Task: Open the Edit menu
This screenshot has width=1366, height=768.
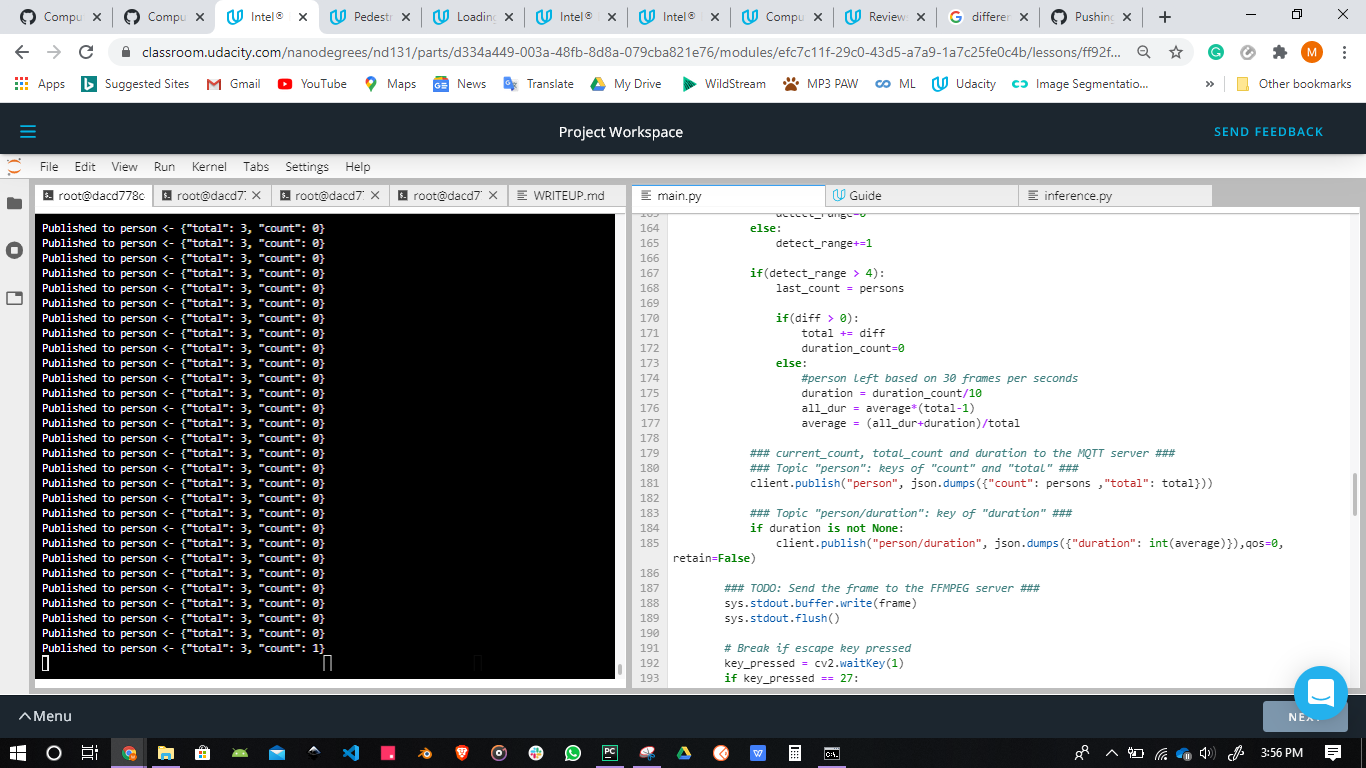Action: tap(85, 167)
